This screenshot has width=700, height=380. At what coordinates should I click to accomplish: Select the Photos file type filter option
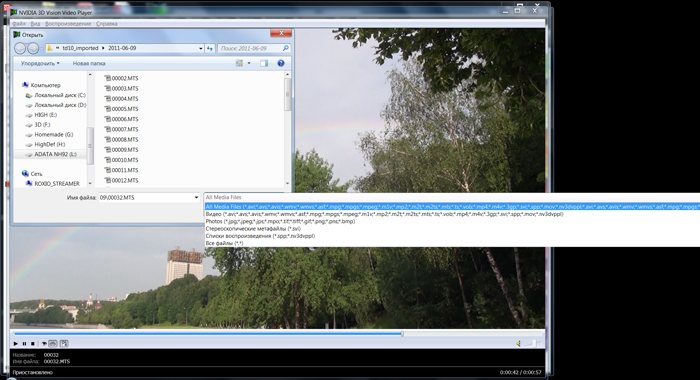point(280,221)
